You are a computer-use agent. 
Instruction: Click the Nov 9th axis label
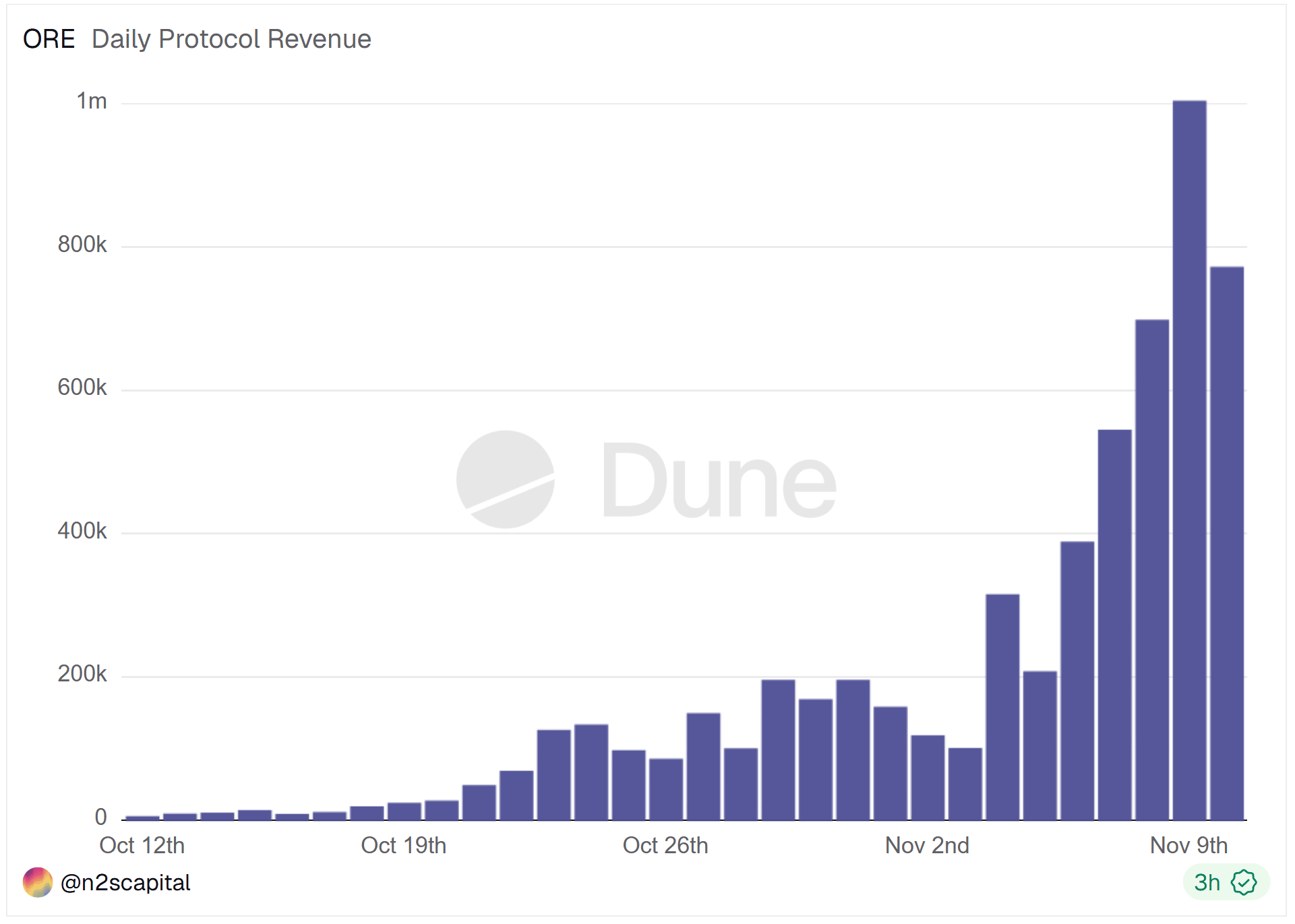[1188, 845]
